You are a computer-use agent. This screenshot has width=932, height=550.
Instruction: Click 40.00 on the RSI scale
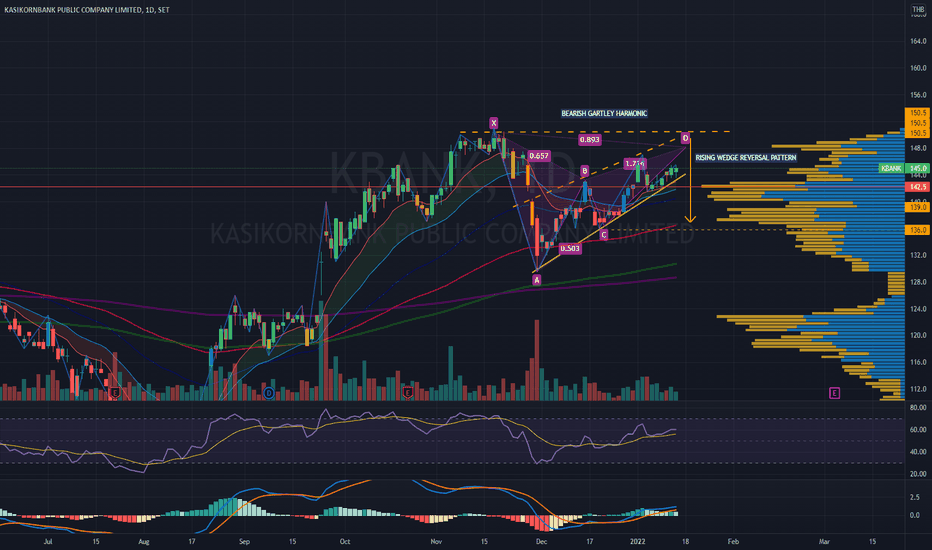tap(918, 452)
